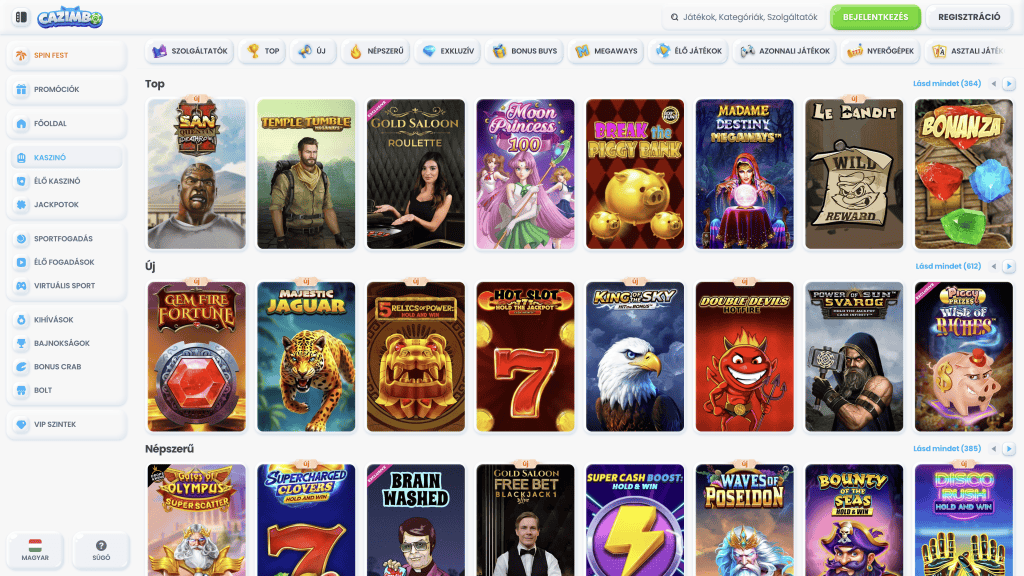Open Jackpotok sidebar icon
The height and width of the screenshot is (576, 1024).
(x=22, y=204)
